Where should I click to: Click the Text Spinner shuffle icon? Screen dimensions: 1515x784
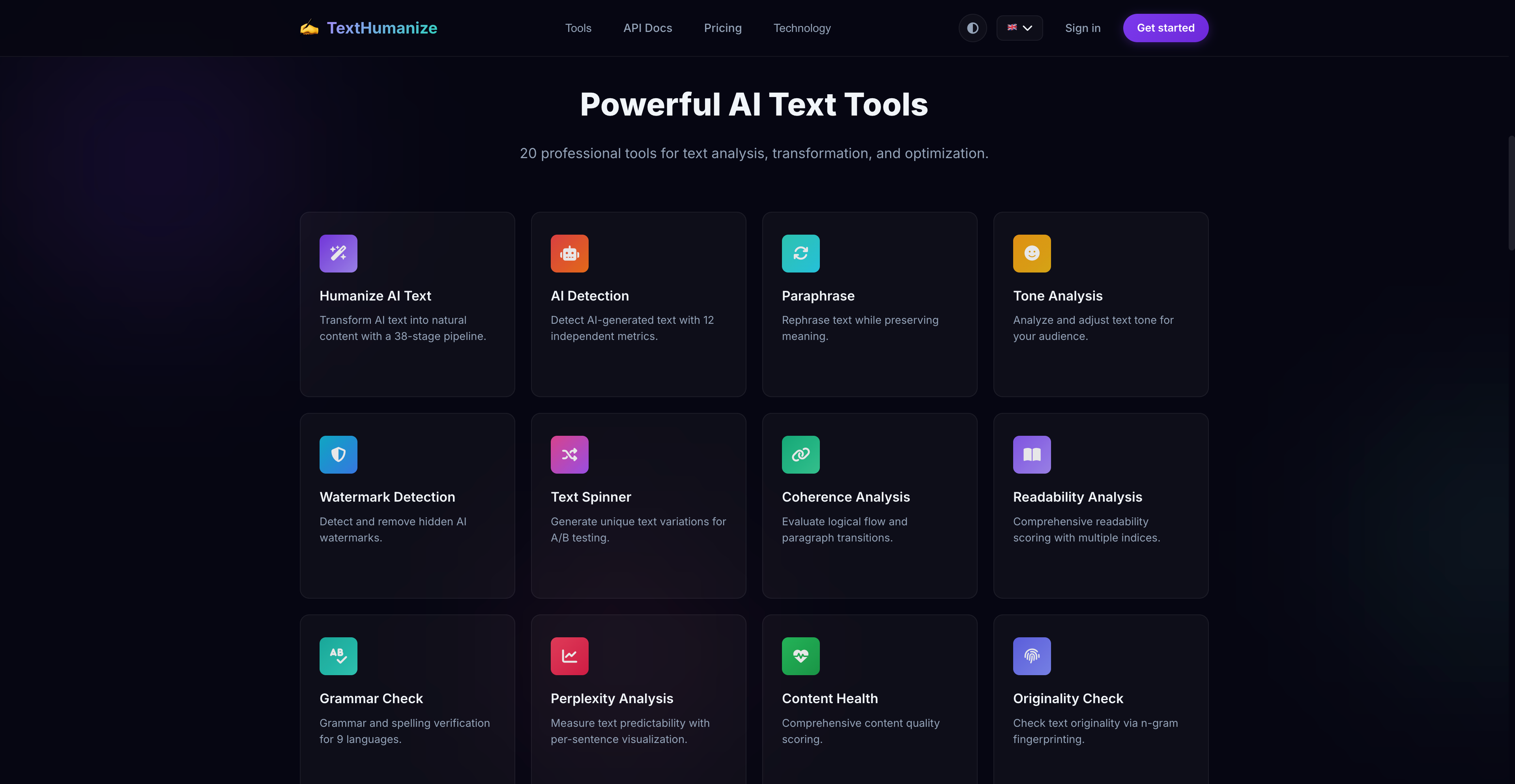(x=569, y=454)
